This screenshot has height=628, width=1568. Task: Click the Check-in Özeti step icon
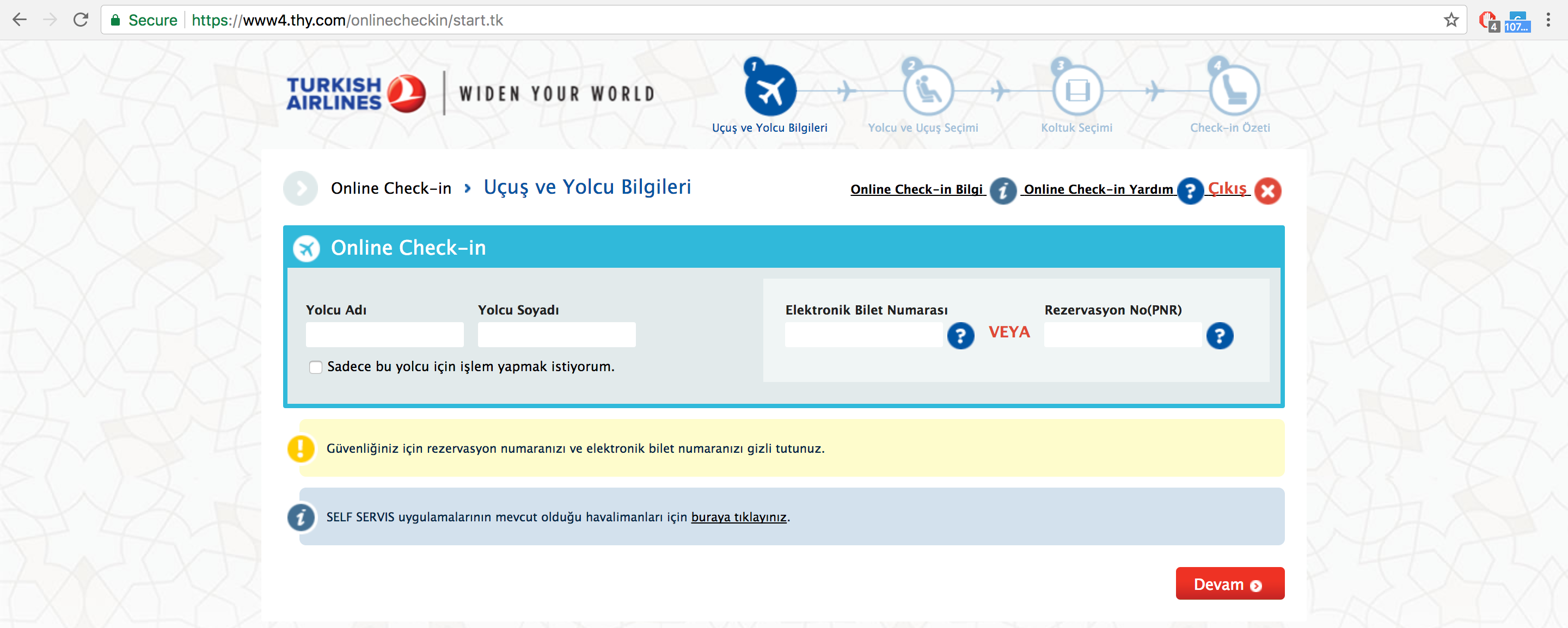tap(1234, 91)
